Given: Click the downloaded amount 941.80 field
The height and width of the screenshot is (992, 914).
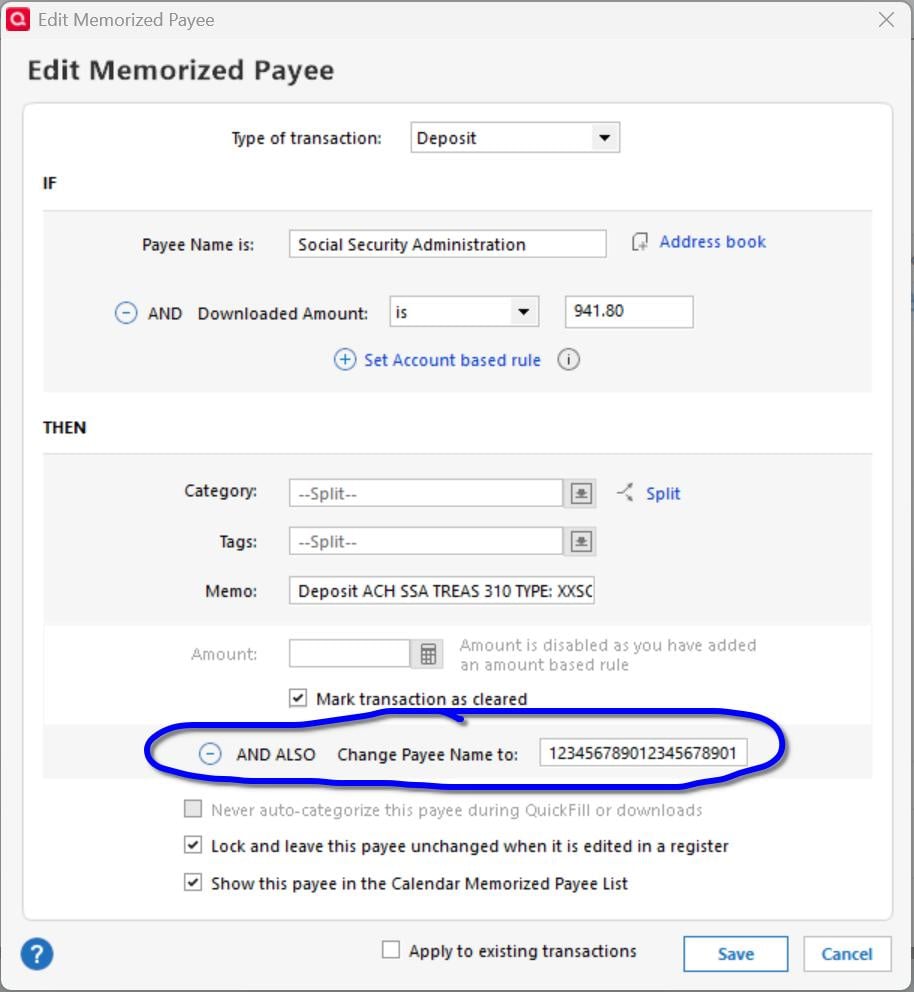Looking at the screenshot, I should coord(629,311).
